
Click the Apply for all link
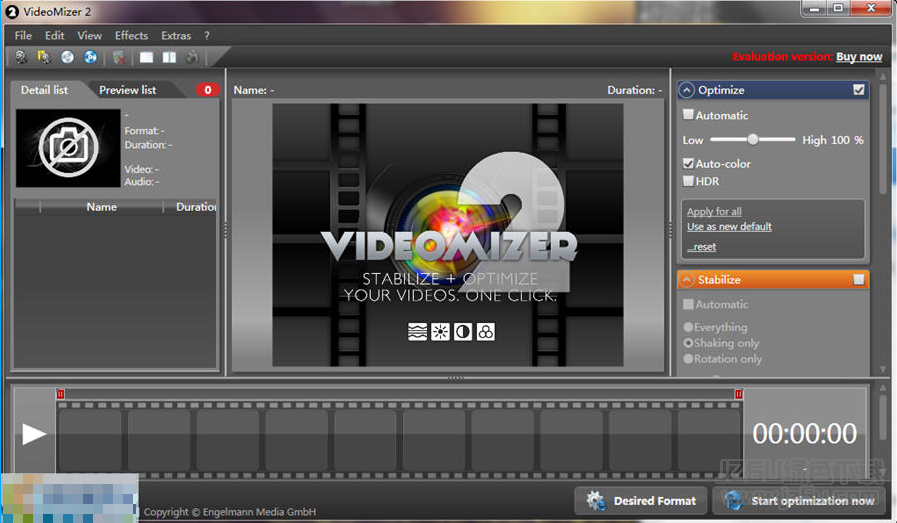714,211
